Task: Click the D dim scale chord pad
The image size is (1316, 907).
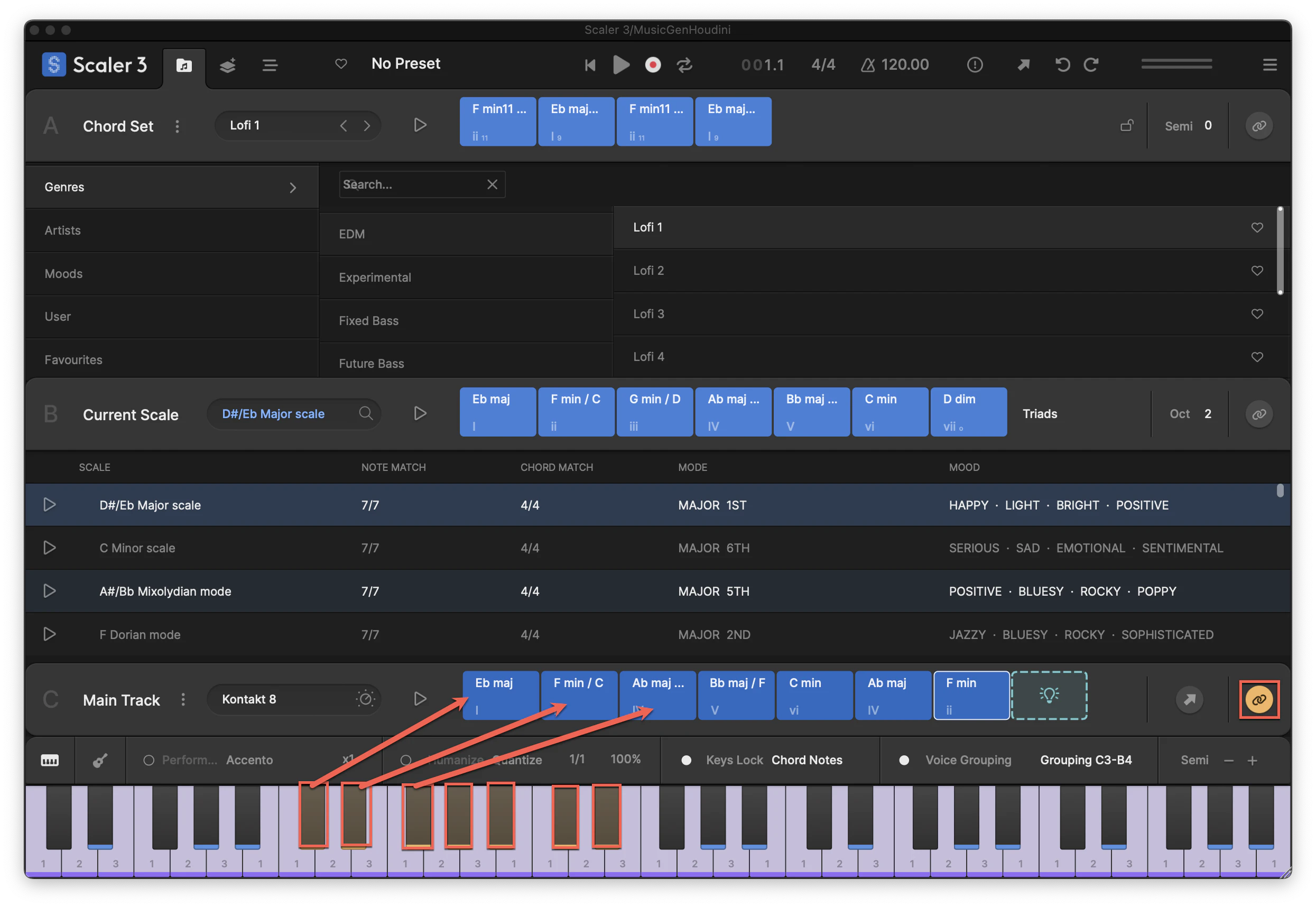Action: [968, 412]
